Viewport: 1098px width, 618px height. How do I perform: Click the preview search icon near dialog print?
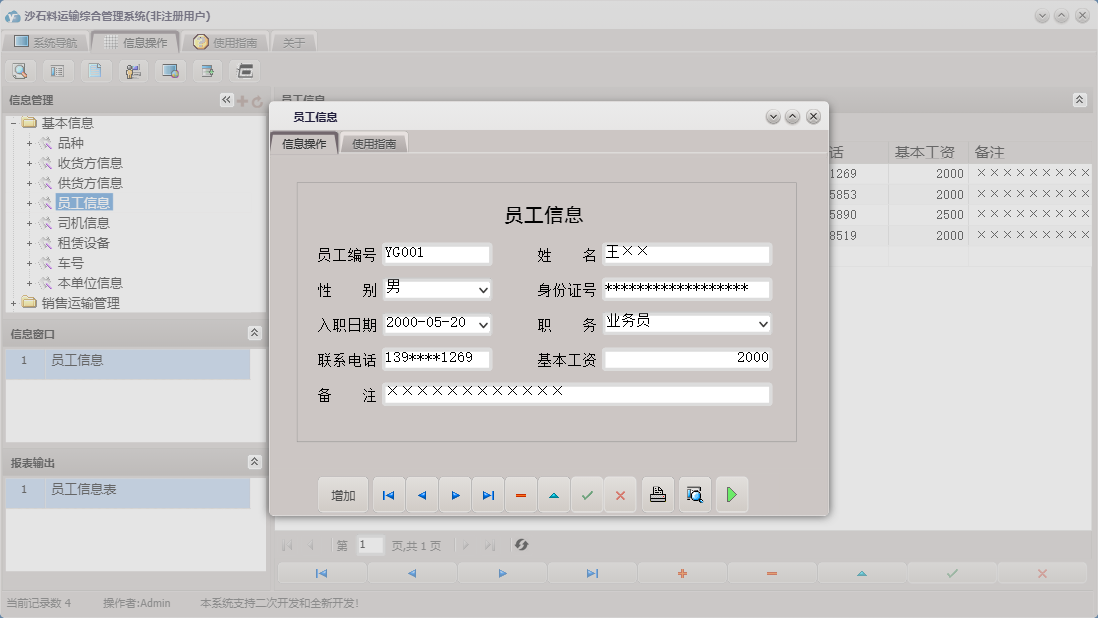coord(694,494)
